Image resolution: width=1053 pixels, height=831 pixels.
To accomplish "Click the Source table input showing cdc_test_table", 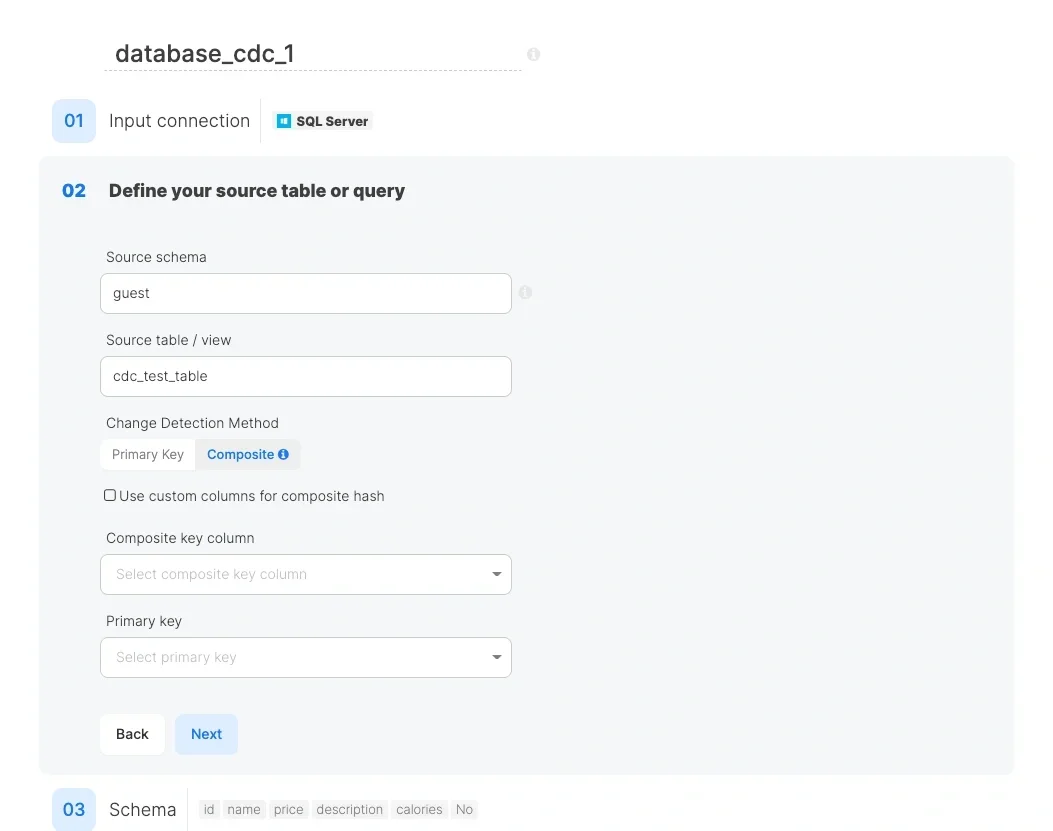I will pos(306,376).
